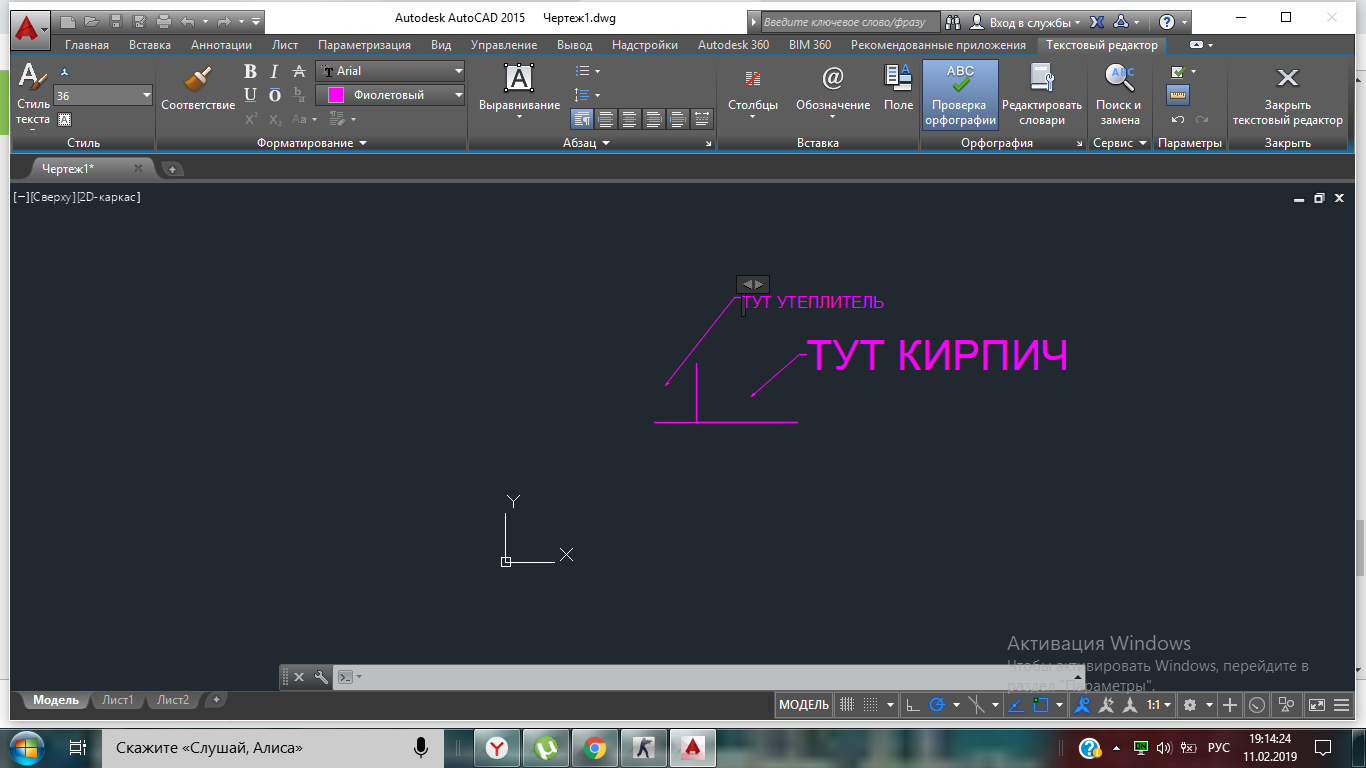Click the РУС language indicator
1366x768 pixels.
click(x=1219, y=747)
